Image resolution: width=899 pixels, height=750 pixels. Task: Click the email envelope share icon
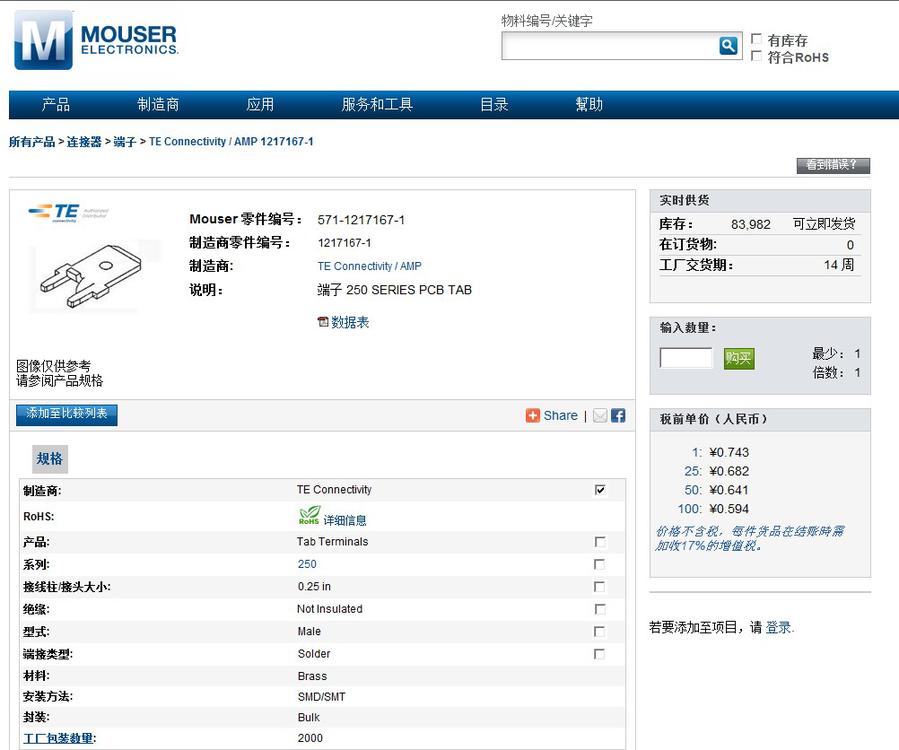point(600,415)
